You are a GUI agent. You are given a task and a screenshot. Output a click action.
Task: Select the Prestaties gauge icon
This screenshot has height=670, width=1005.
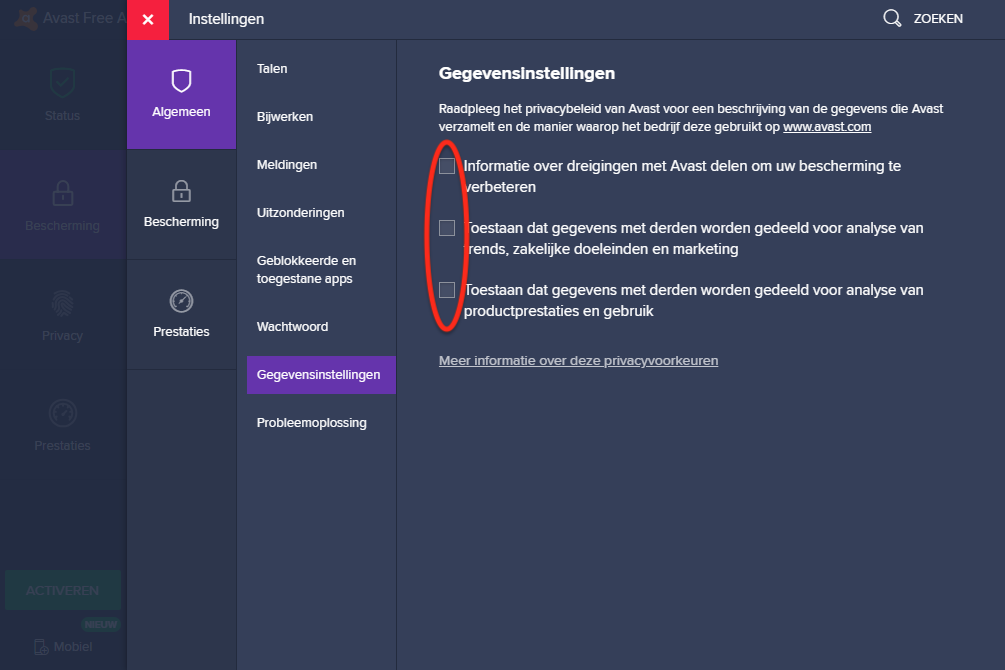[181, 301]
